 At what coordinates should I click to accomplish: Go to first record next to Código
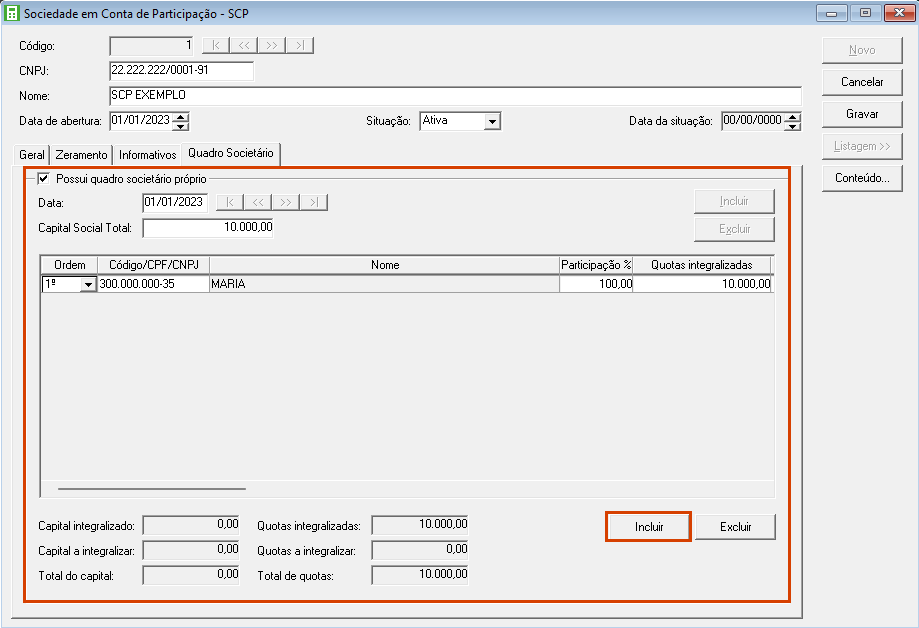pos(215,46)
